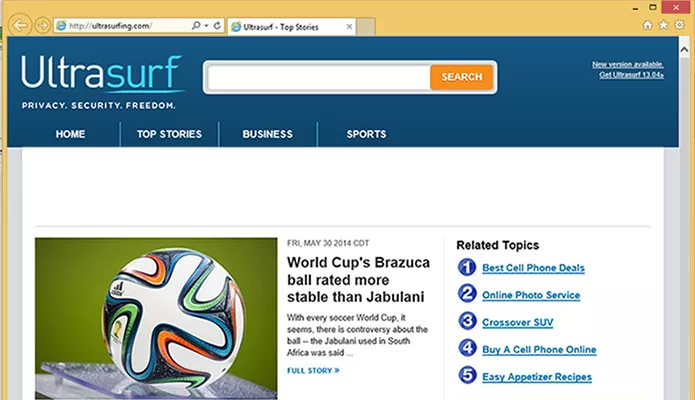Select the Ultrasurf - Top Stories tab
Viewport: 695px width, 400px height.
tap(291, 27)
